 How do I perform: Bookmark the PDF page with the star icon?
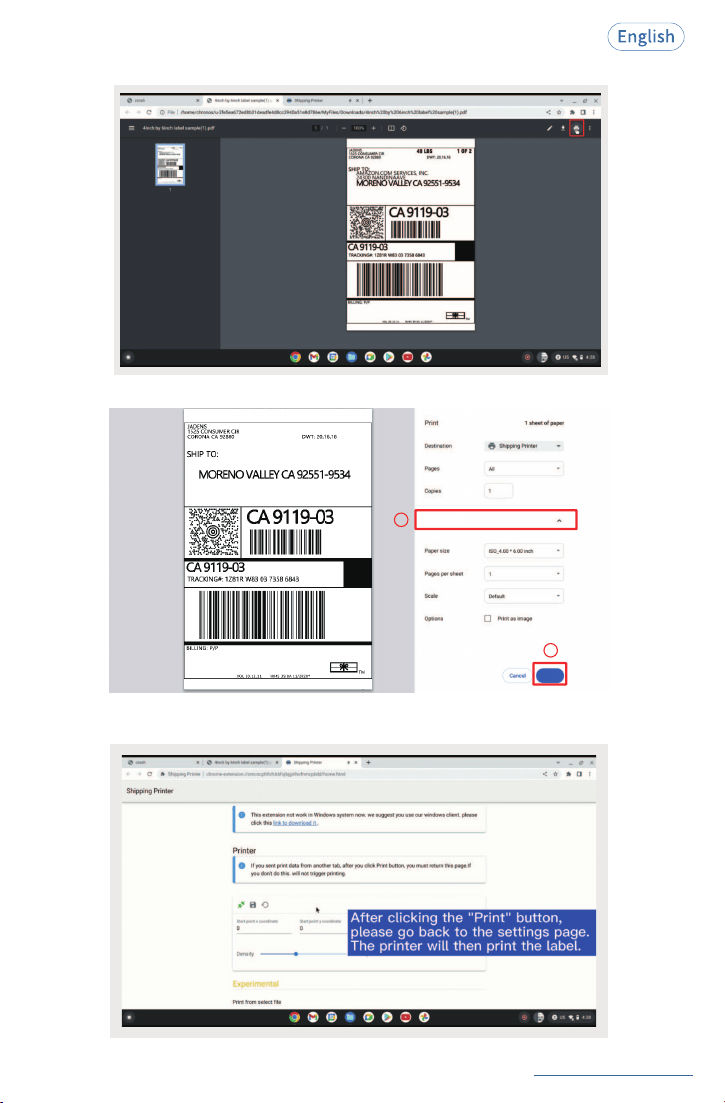pyautogui.click(x=559, y=112)
